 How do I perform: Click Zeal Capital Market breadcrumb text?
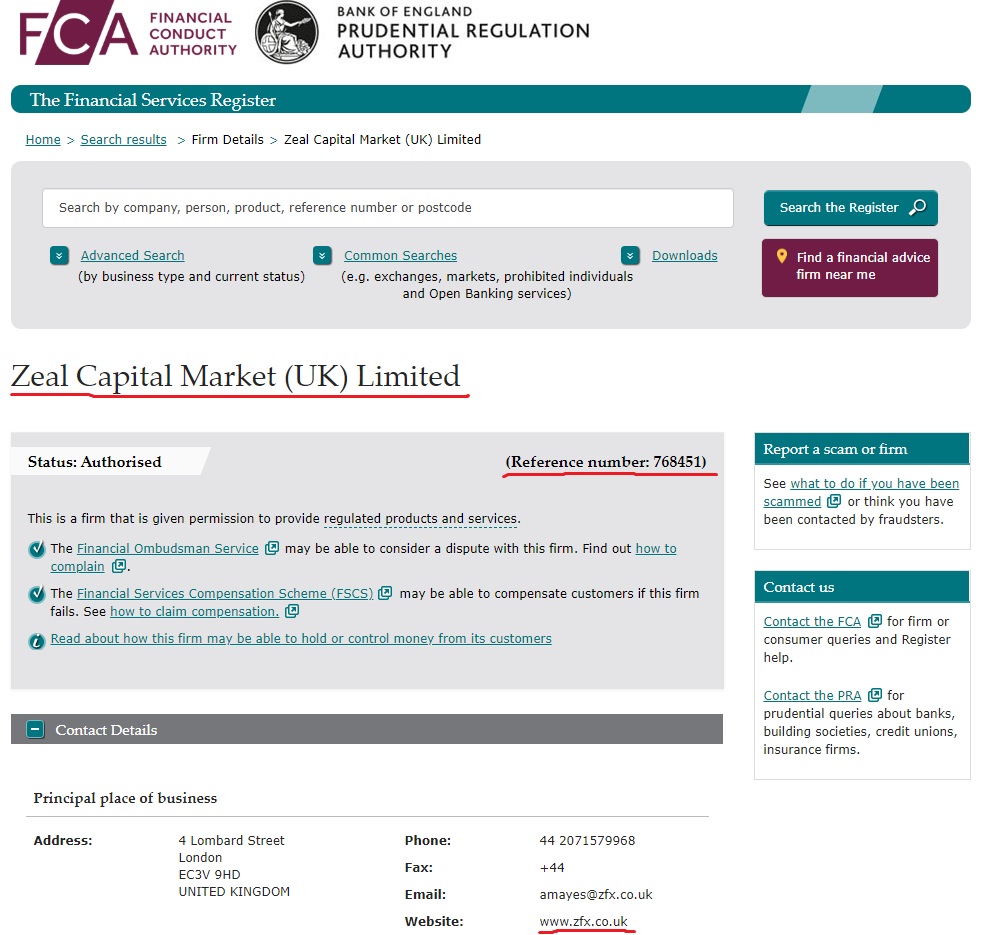pos(382,139)
